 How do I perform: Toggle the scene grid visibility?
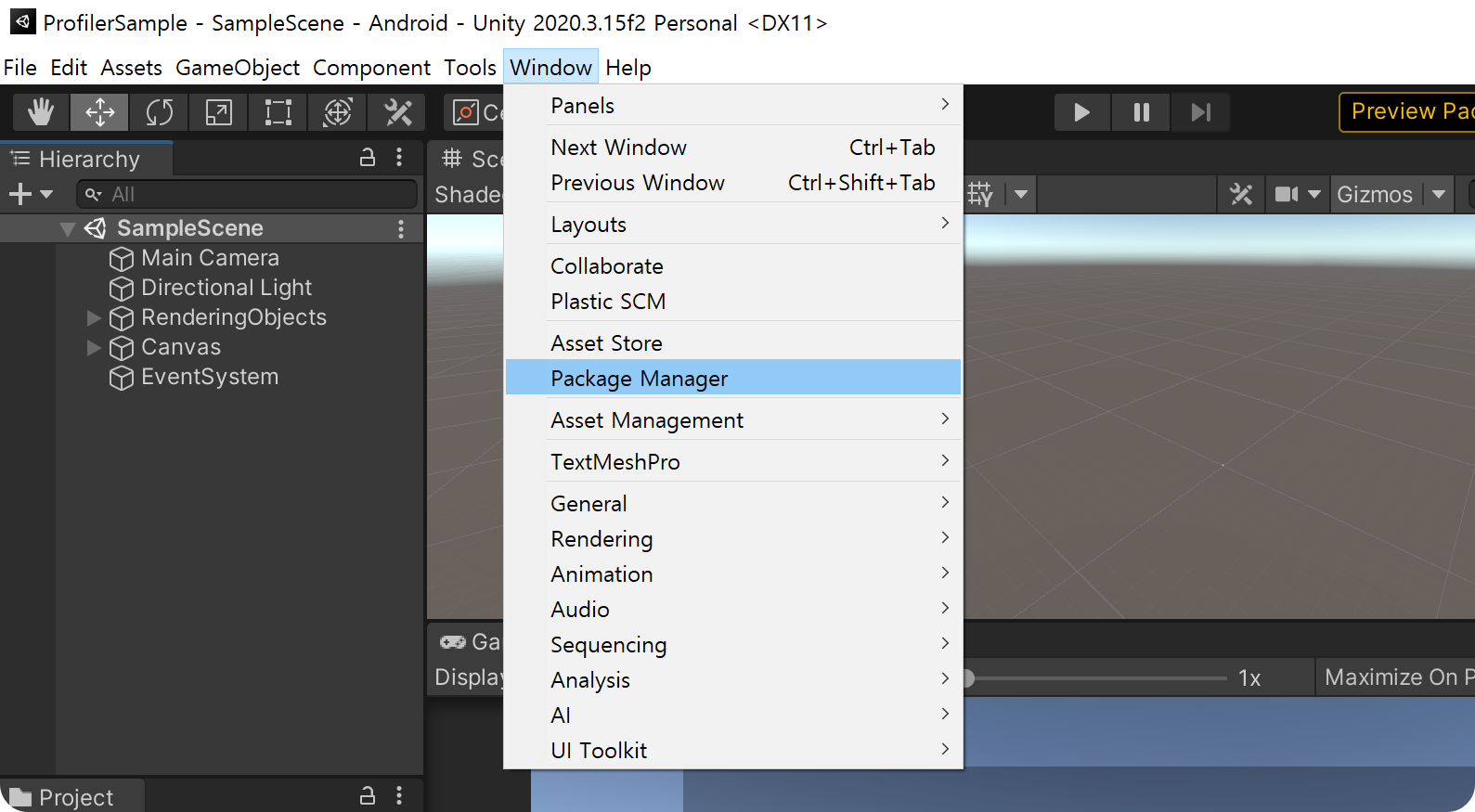982,194
